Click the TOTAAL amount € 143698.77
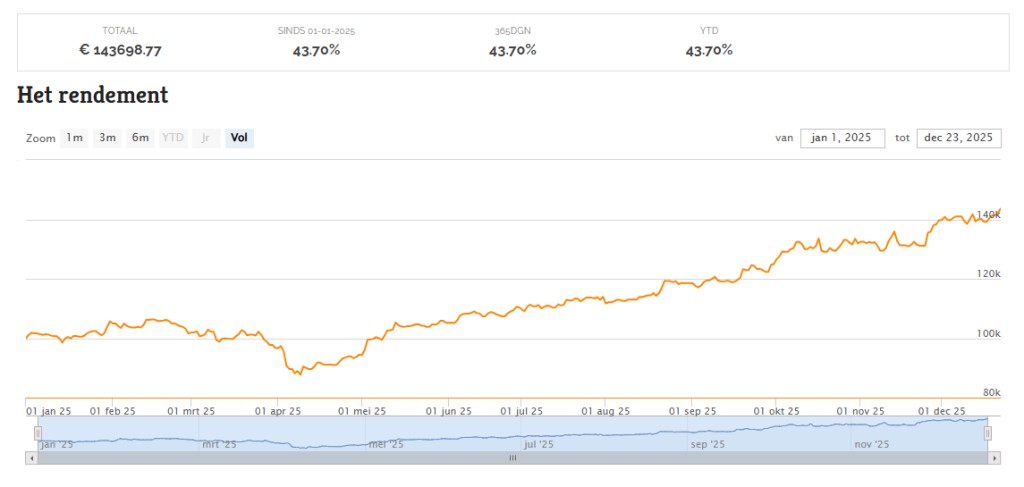This screenshot has height=487, width=1024. pyautogui.click(x=121, y=51)
